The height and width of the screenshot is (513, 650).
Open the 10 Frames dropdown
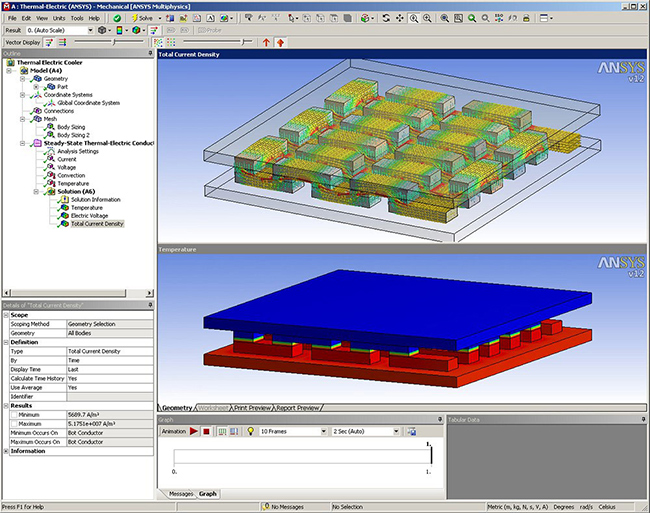324,431
